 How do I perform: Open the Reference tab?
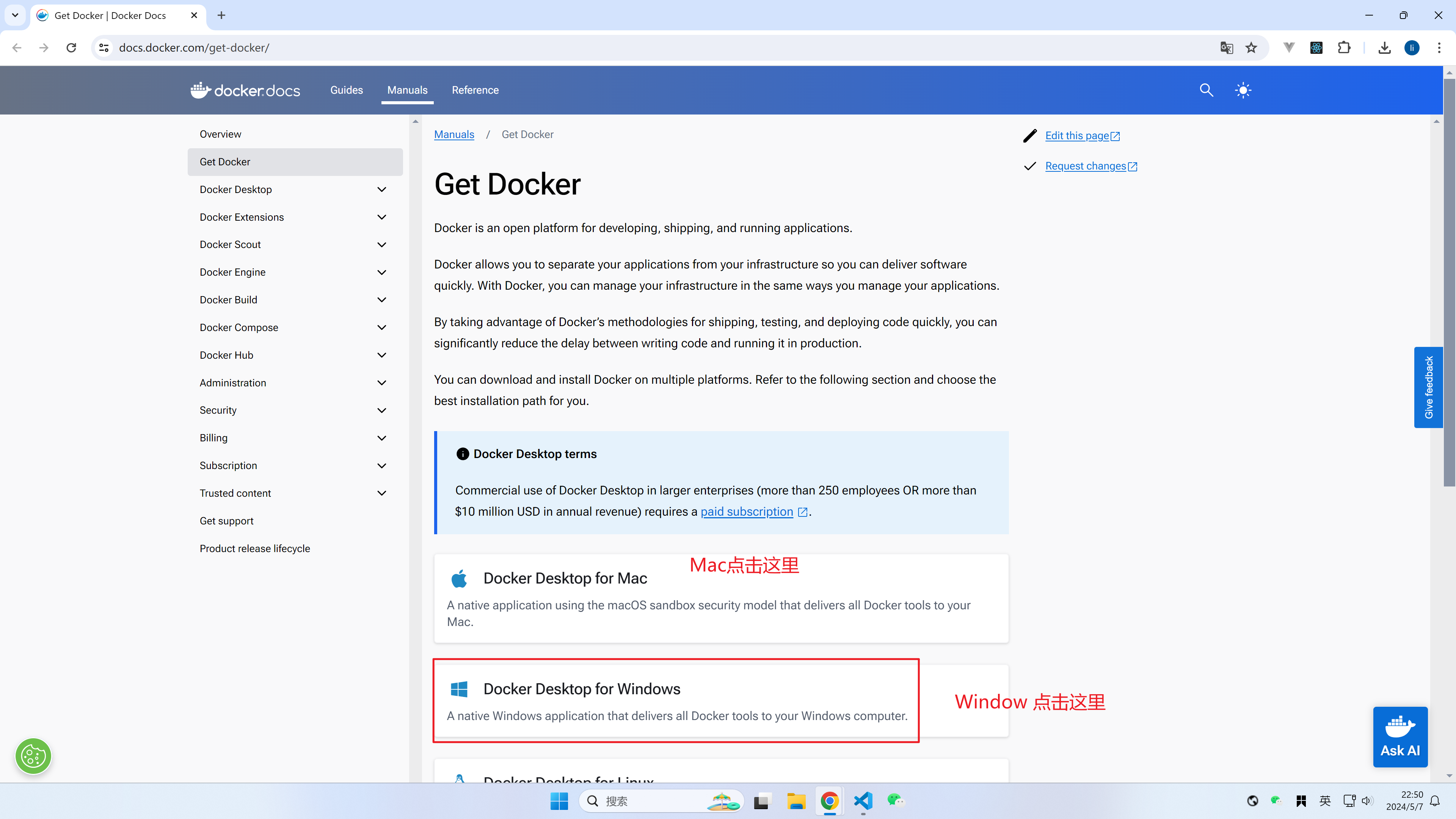click(475, 91)
